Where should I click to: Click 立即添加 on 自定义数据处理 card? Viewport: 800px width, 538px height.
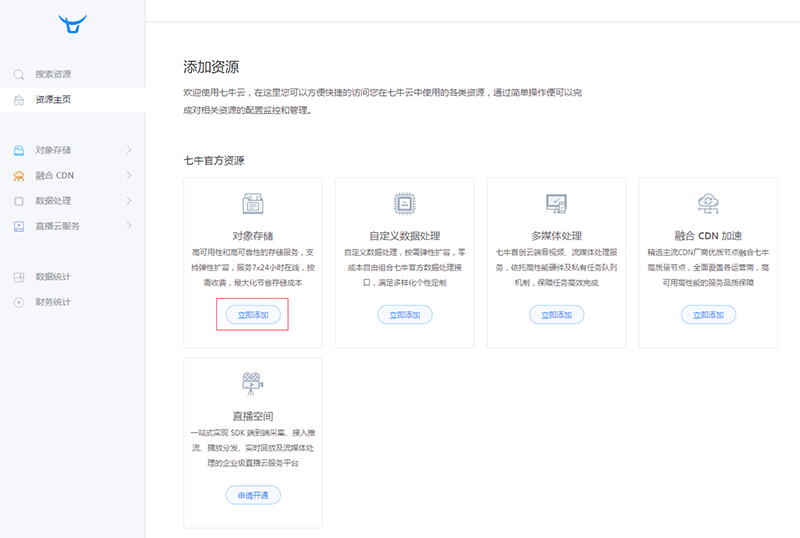pos(405,314)
